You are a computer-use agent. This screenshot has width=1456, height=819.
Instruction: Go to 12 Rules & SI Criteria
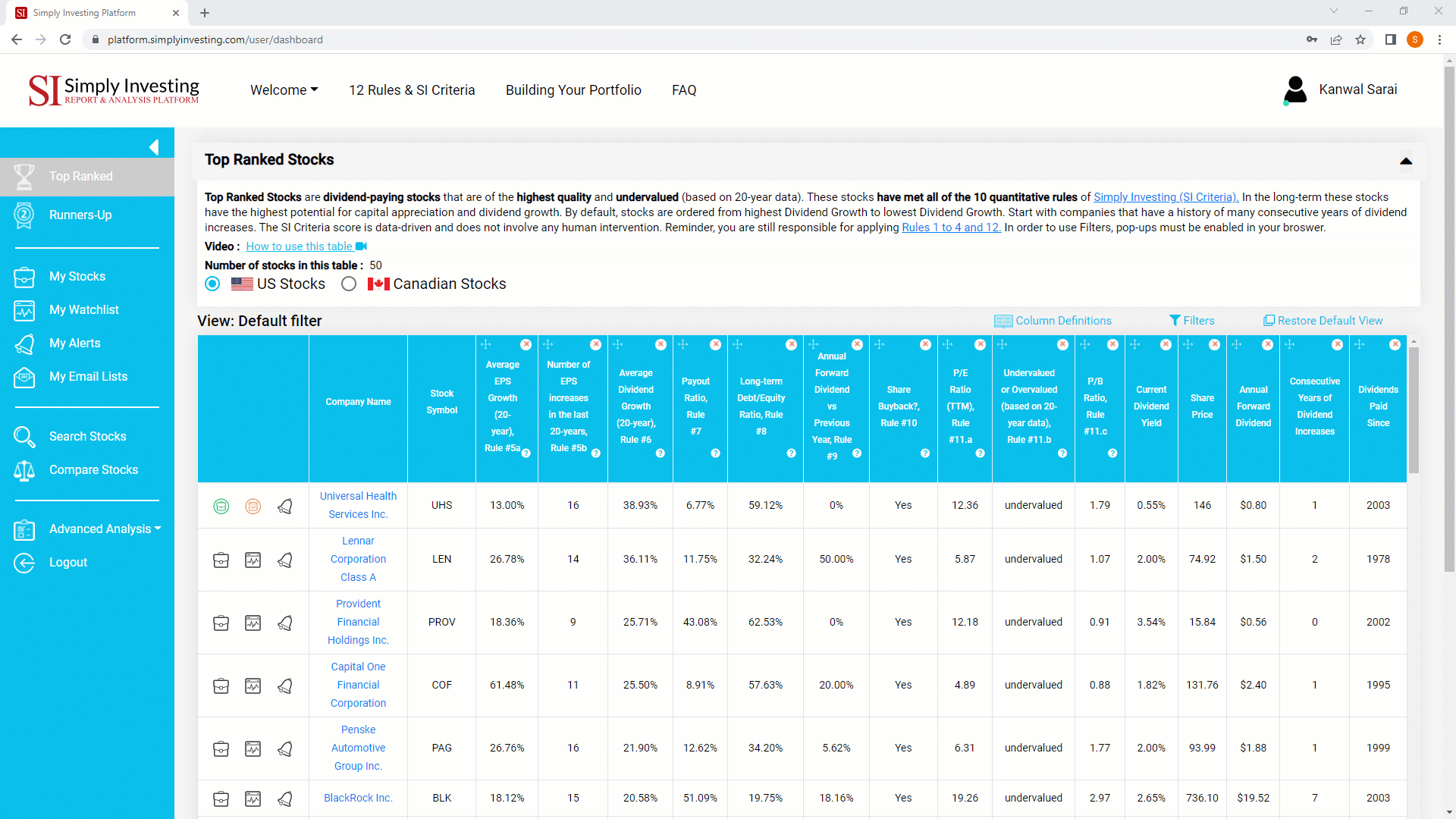412,90
